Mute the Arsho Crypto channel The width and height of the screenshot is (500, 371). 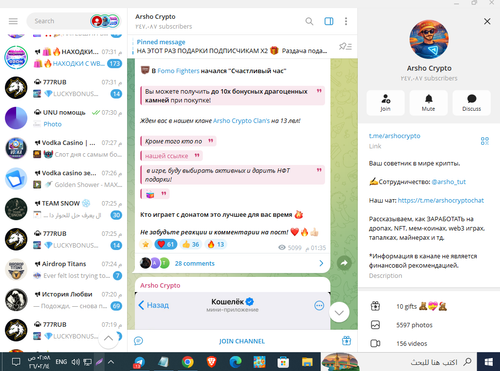click(x=428, y=103)
